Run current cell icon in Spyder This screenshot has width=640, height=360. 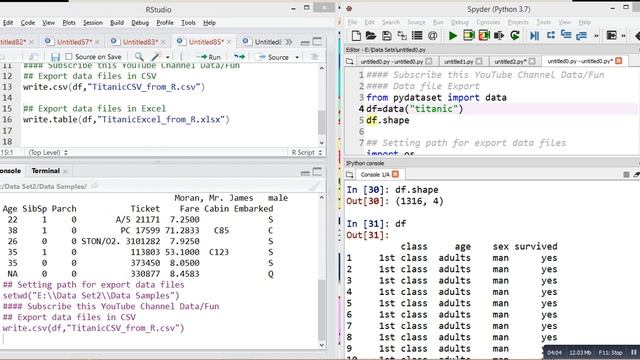click(468, 36)
